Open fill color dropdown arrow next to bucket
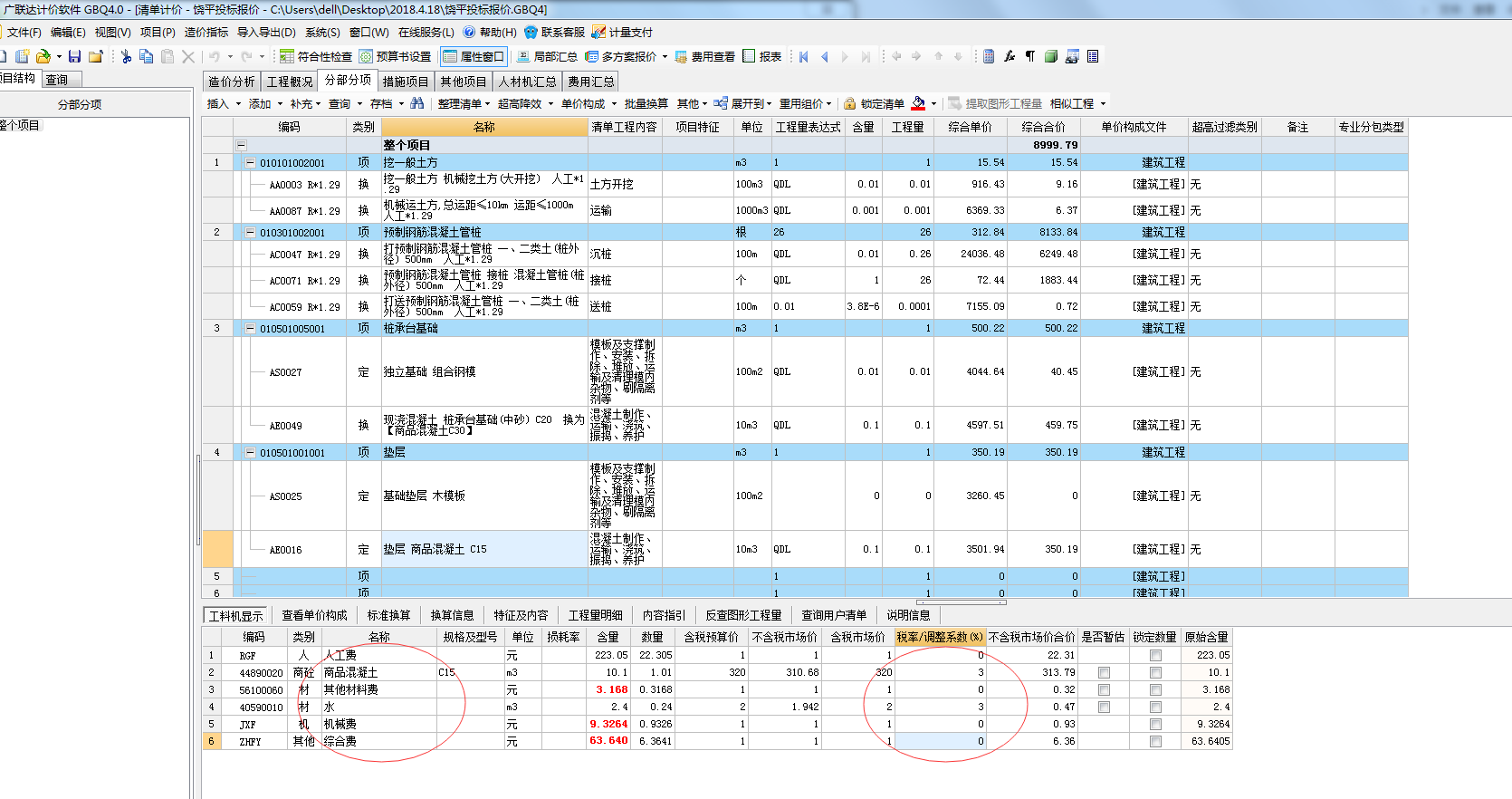The width and height of the screenshot is (1512, 799). 933,104
